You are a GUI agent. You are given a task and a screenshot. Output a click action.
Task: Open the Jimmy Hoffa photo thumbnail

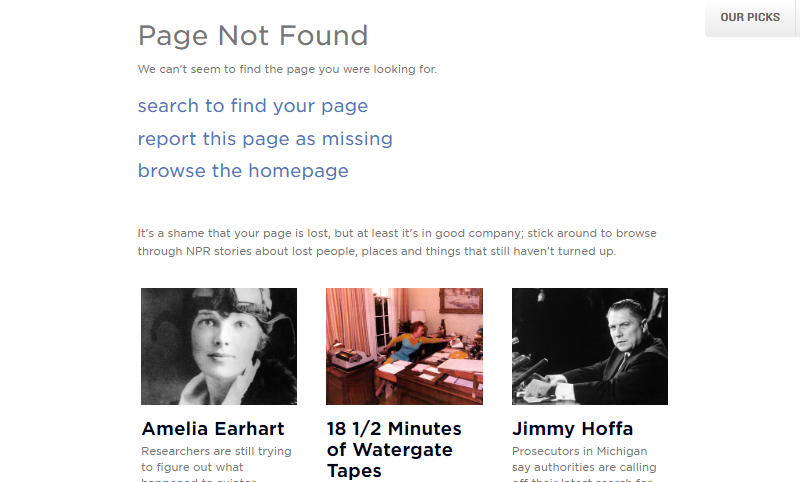[x=590, y=346]
